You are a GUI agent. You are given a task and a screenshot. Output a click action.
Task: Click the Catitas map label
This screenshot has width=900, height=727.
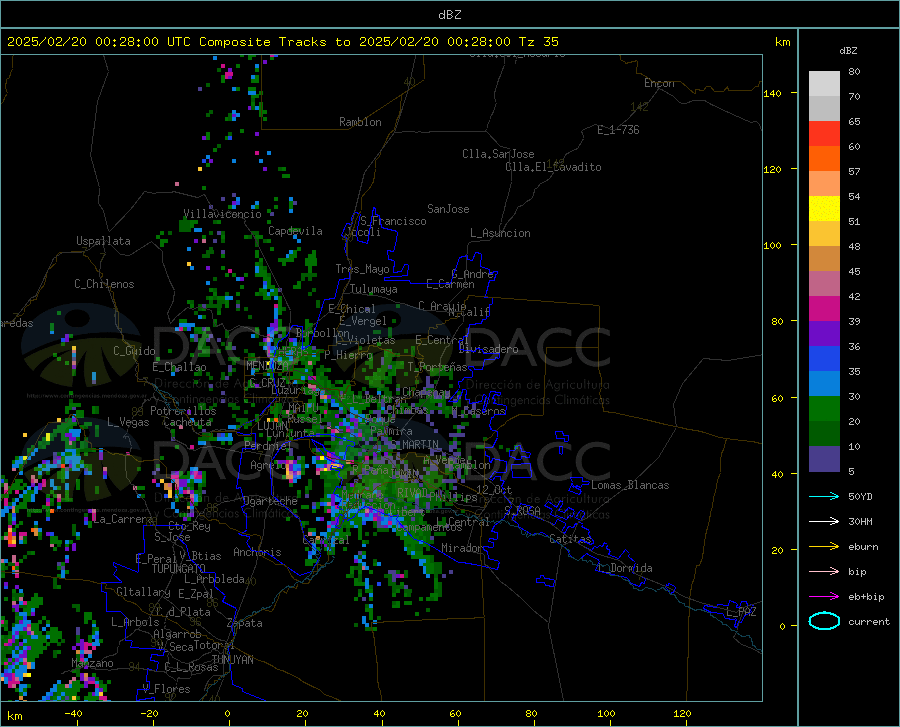570,539
